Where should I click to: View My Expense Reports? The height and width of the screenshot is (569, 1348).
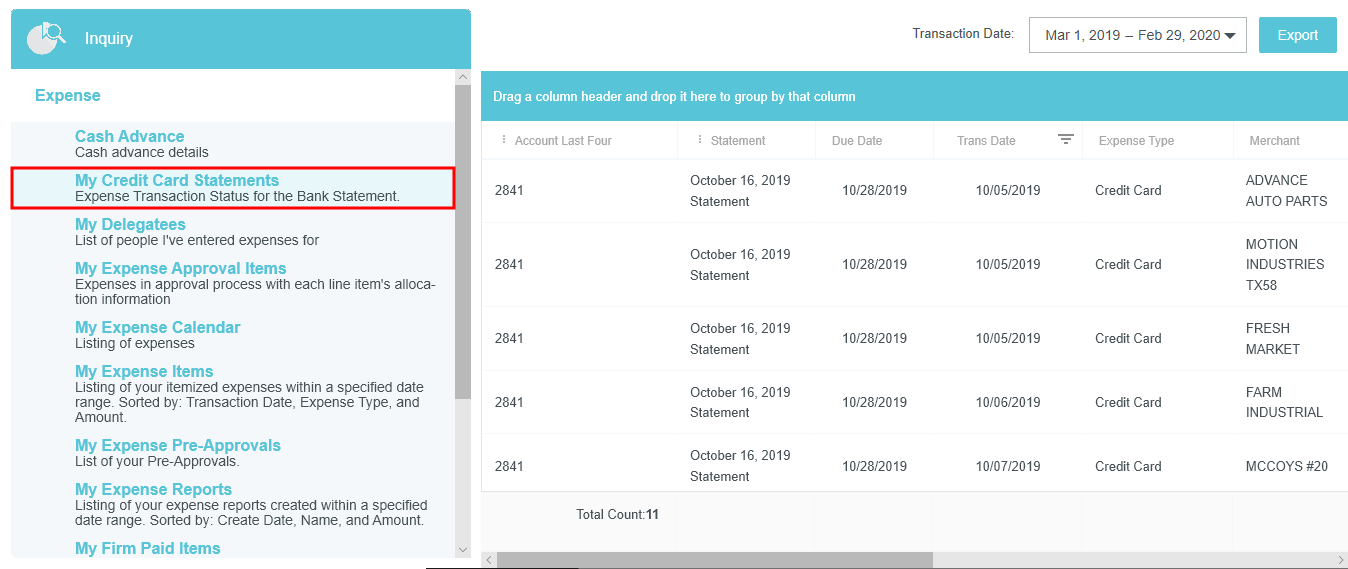pos(153,490)
